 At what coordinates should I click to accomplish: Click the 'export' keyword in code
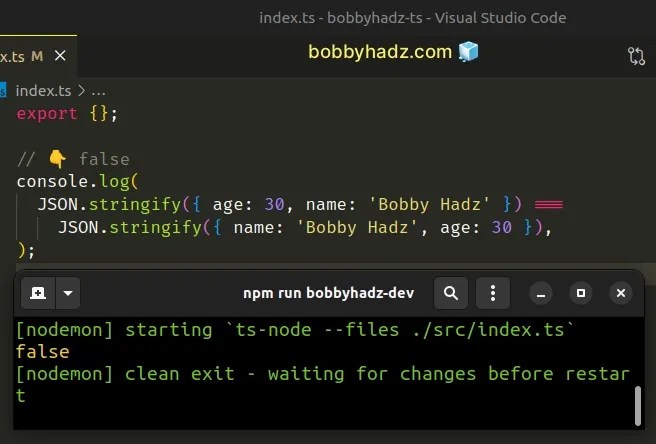point(47,114)
